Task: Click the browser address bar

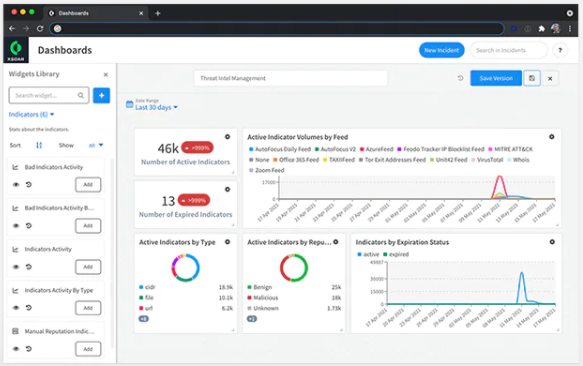Action: click(x=277, y=29)
